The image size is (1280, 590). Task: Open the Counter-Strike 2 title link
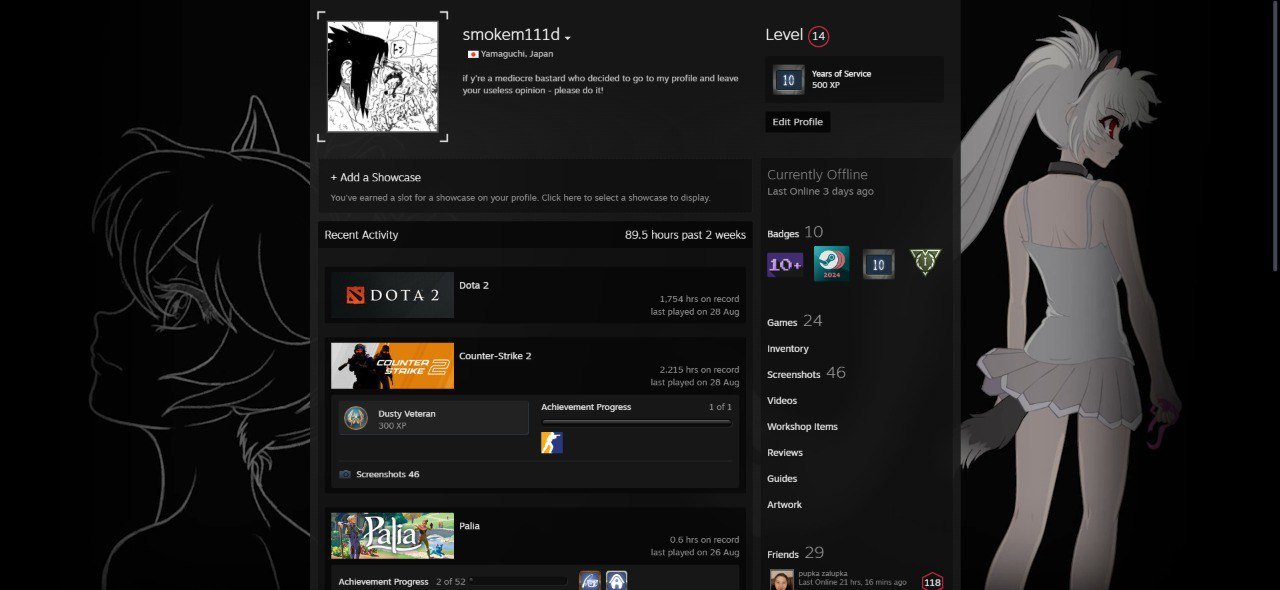click(495, 357)
